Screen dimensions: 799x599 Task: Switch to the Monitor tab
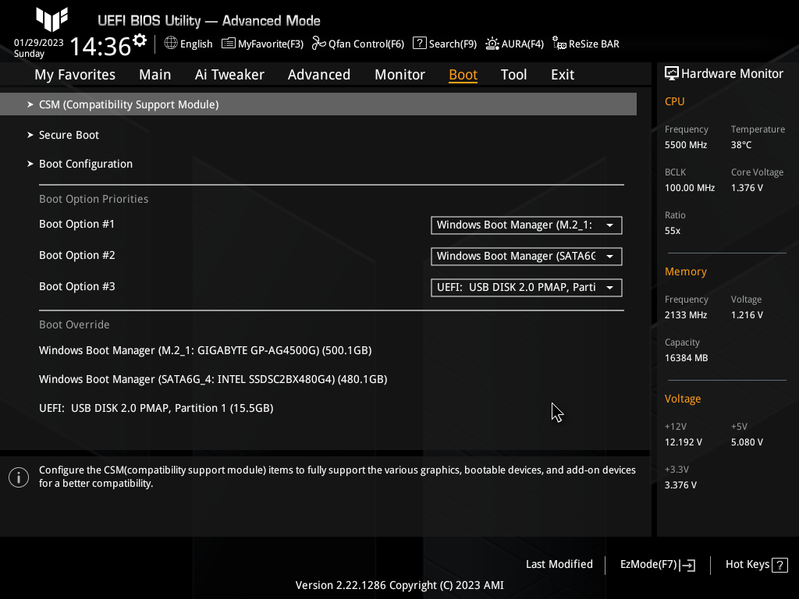click(399, 75)
